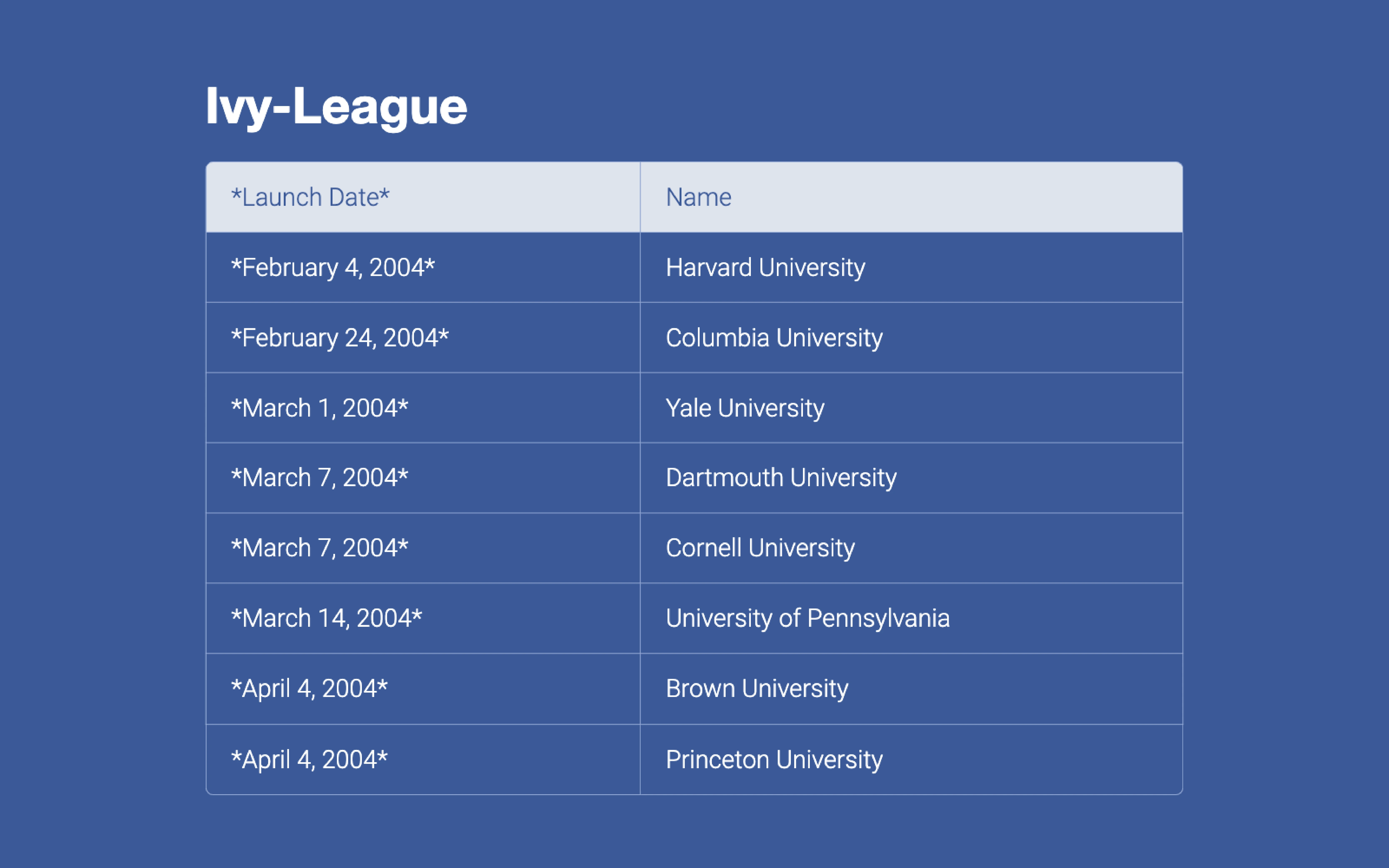Select the Princeton University cell
This screenshot has height=868, width=1389.
coord(773,759)
